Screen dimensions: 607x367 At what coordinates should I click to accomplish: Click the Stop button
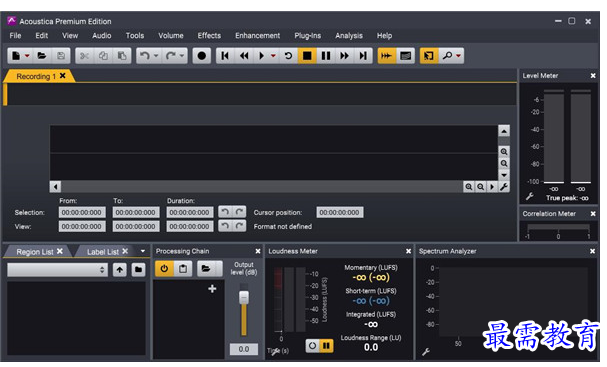[x=307, y=56]
